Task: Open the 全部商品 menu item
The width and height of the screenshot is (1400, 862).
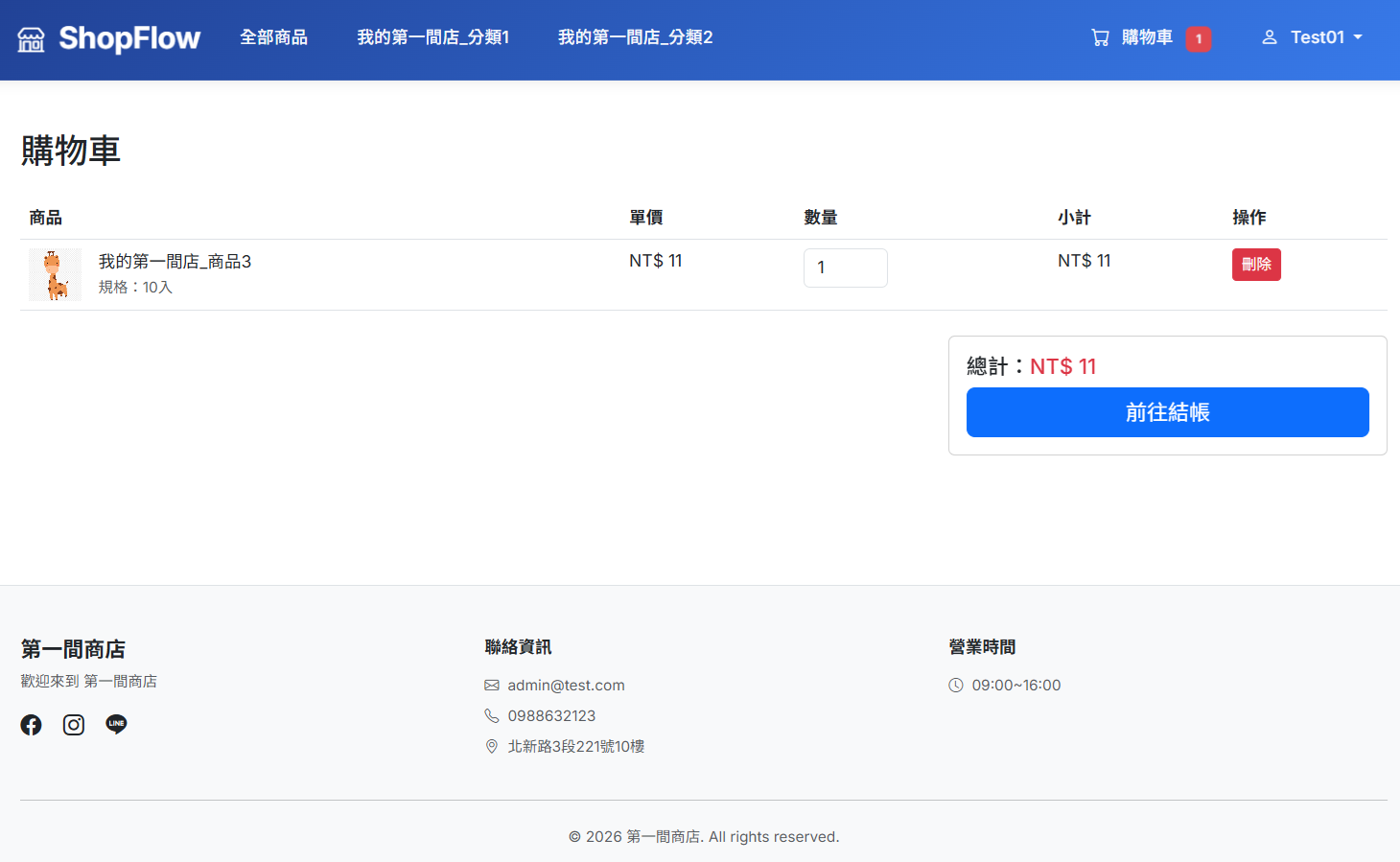Action: pos(274,36)
